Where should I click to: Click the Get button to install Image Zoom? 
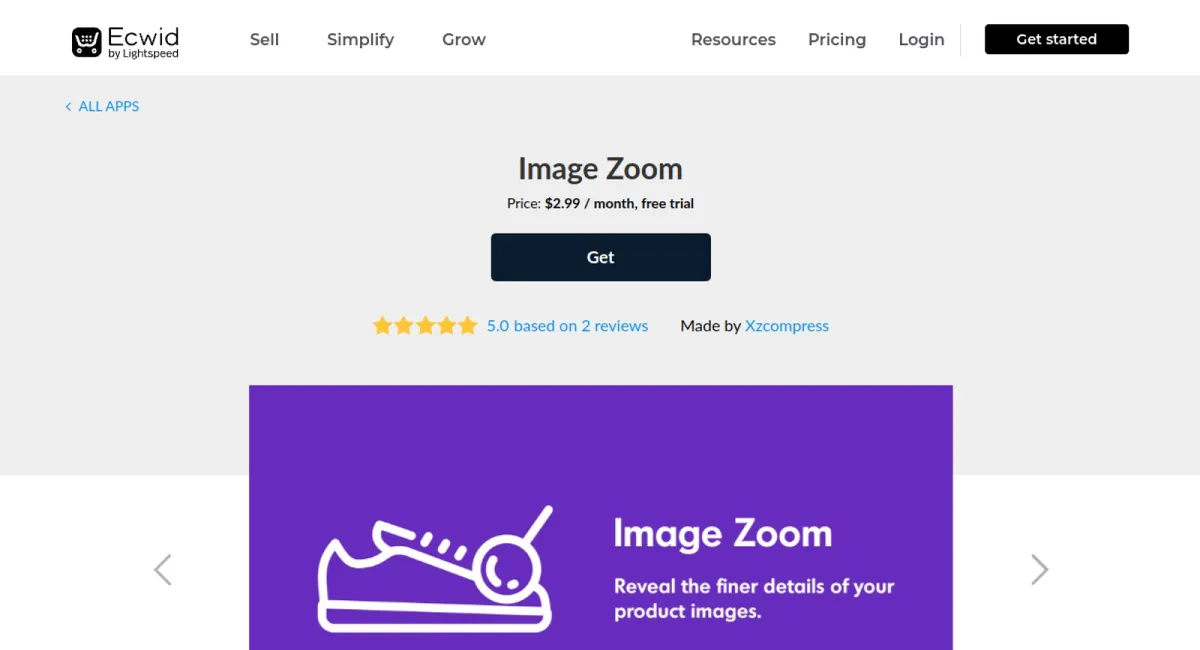(600, 257)
